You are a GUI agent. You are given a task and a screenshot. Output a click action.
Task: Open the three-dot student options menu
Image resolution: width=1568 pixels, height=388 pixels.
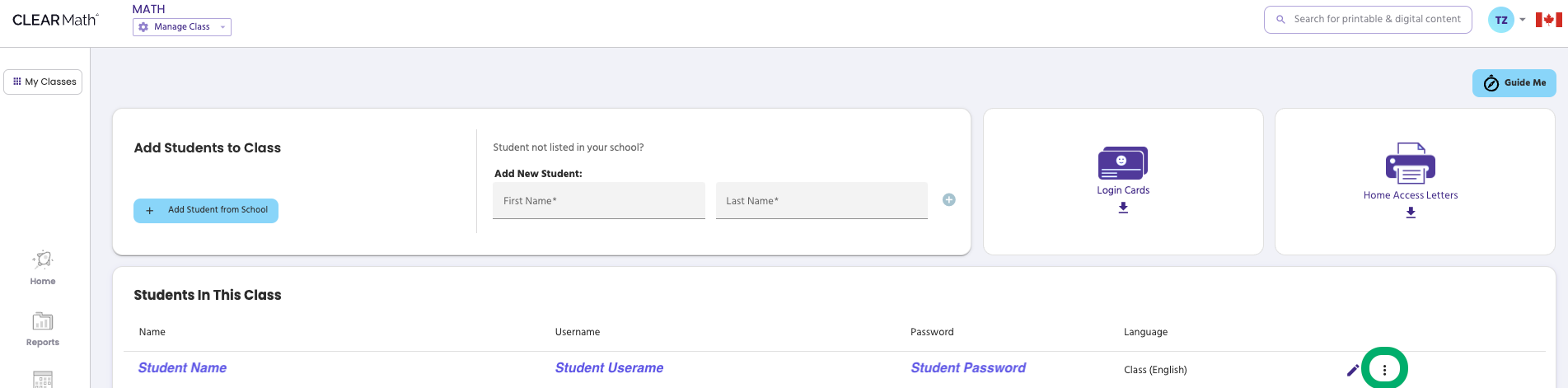(1384, 370)
